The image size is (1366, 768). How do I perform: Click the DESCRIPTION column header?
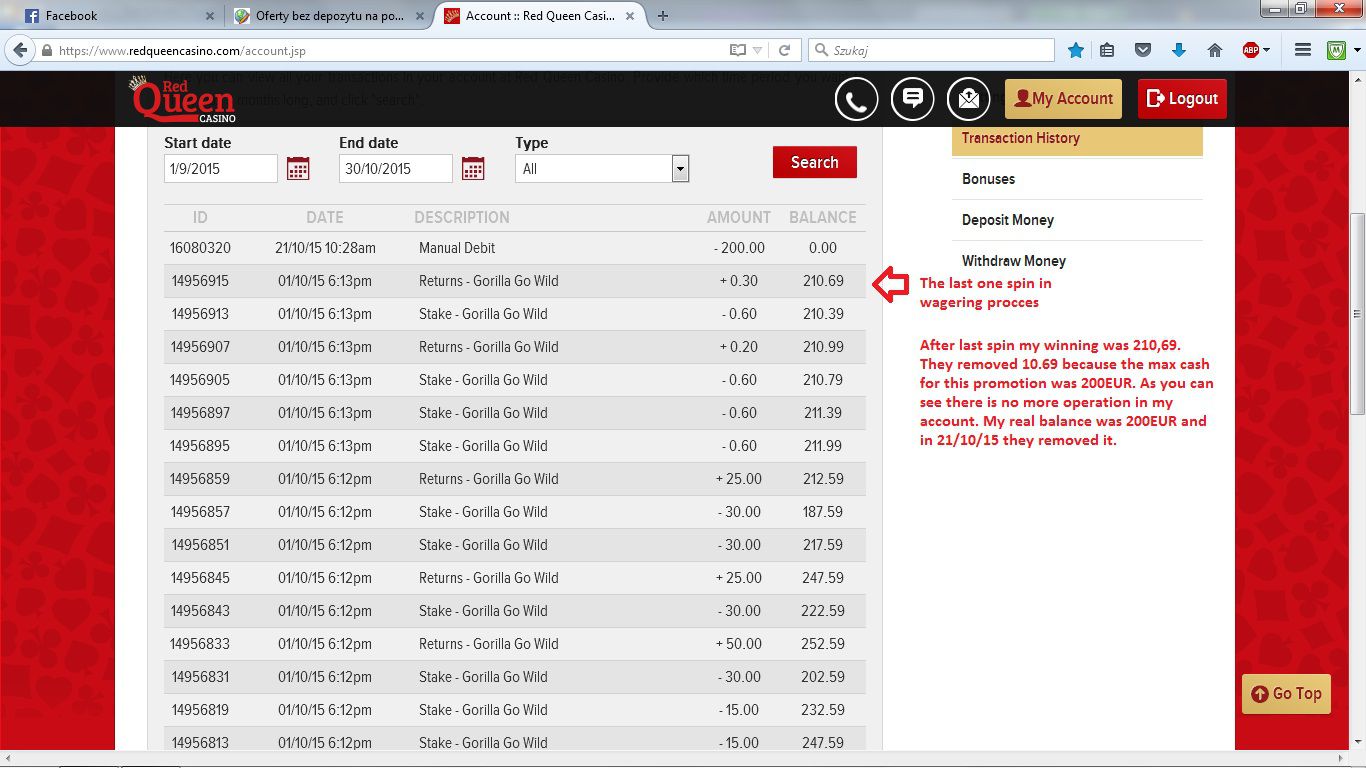(462, 217)
